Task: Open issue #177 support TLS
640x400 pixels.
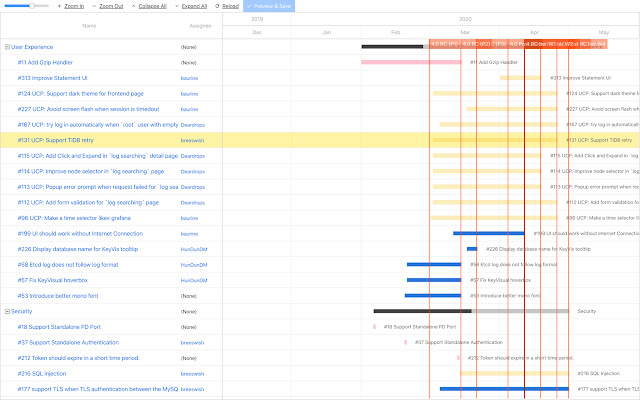Action: [98, 389]
